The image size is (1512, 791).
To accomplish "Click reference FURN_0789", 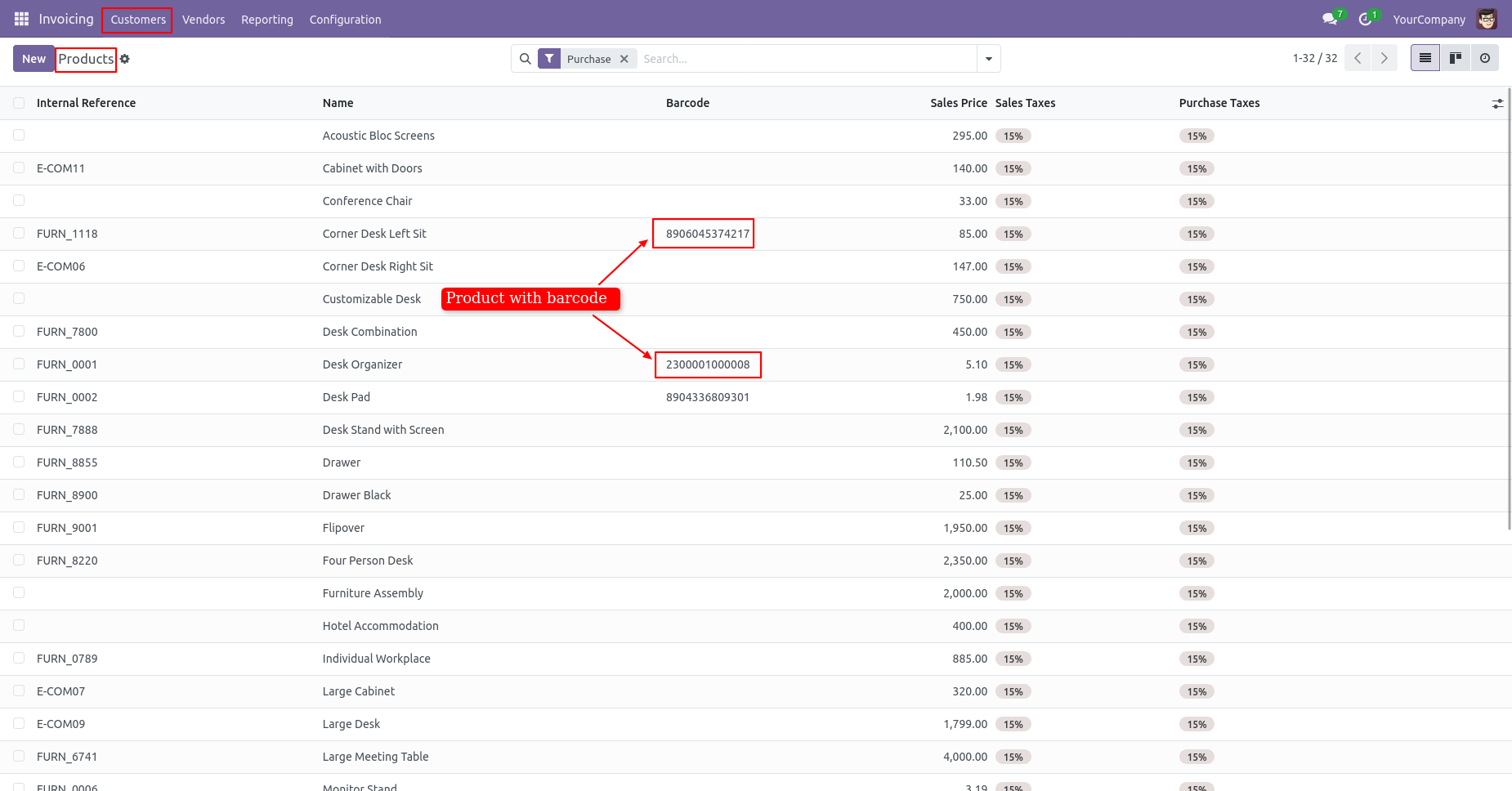I will coord(67,659).
